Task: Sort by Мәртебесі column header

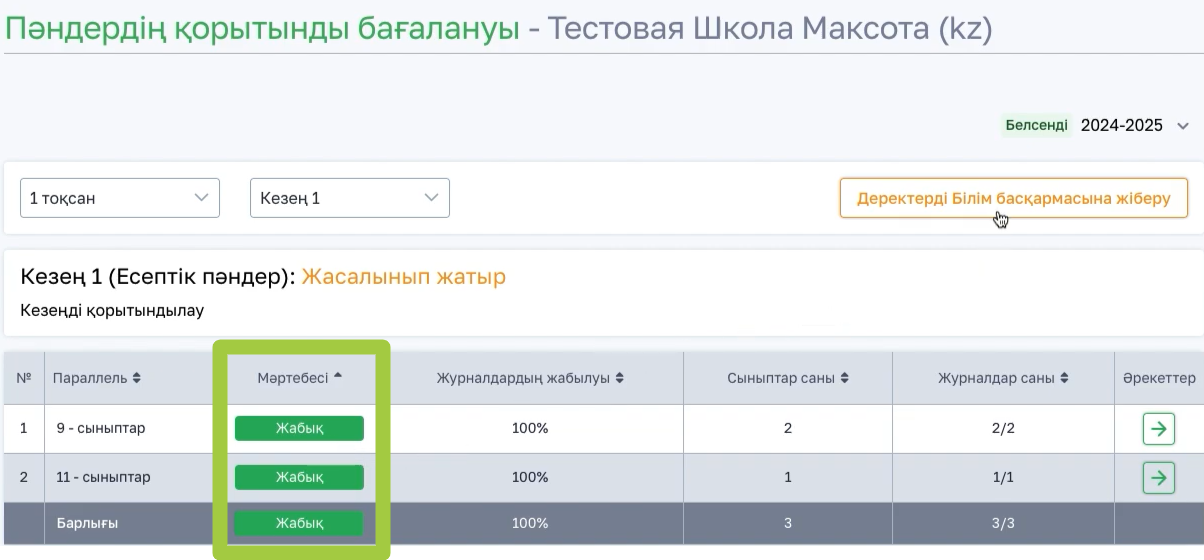Action: coord(300,378)
